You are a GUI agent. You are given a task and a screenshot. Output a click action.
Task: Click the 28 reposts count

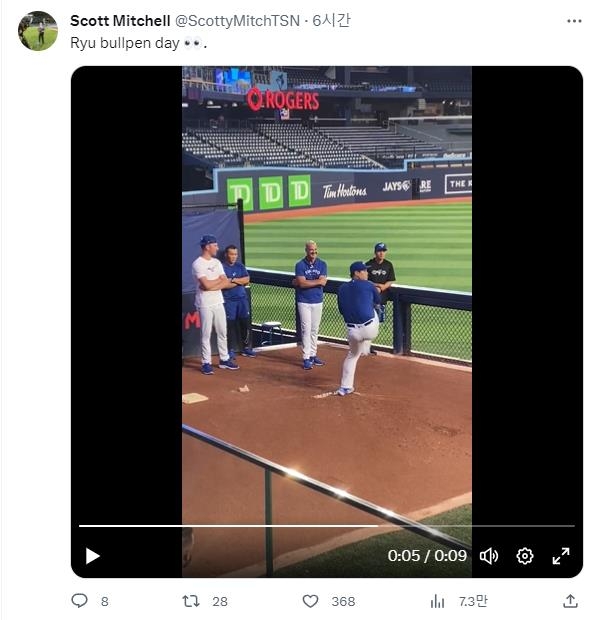click(x=220, y=601)
